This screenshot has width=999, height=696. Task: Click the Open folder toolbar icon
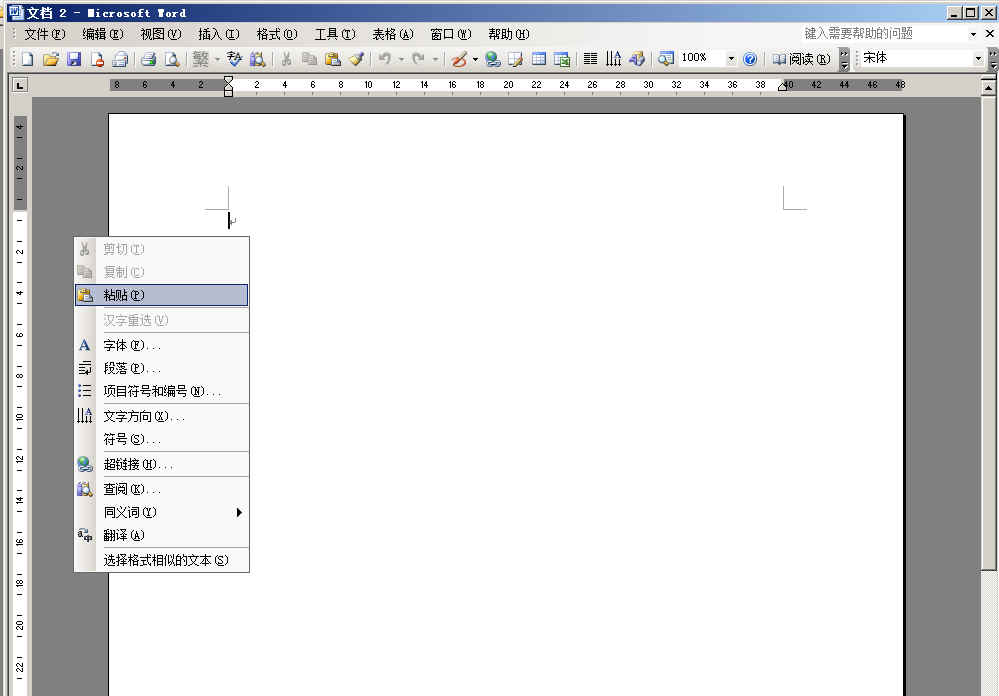click(50, 59)
